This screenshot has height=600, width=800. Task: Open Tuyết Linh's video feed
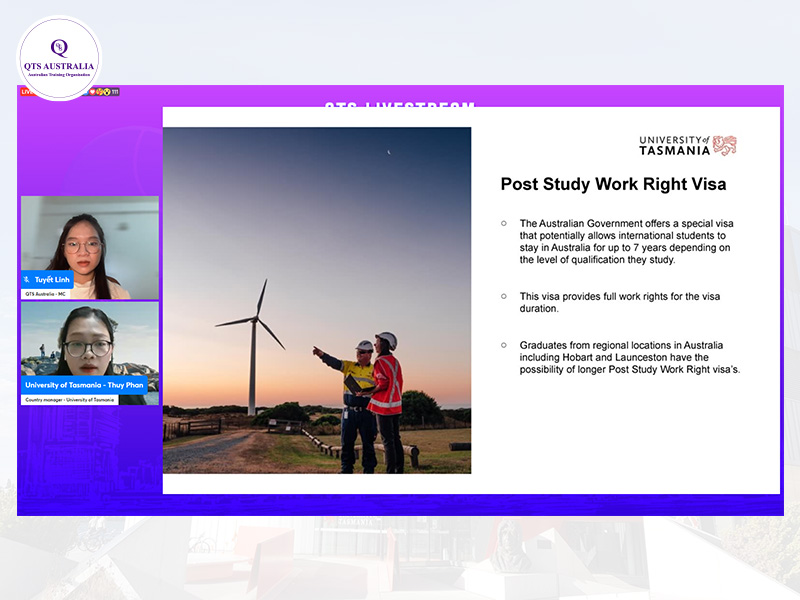pos(90,247)
